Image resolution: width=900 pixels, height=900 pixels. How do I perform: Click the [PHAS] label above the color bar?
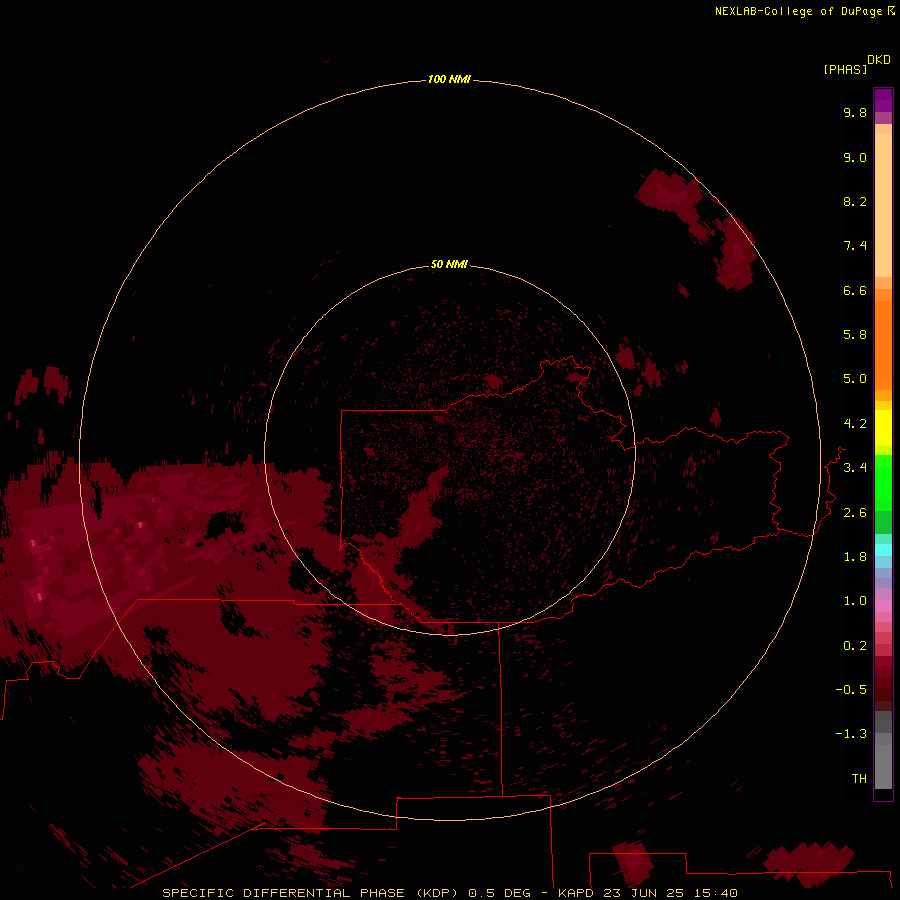845,69
